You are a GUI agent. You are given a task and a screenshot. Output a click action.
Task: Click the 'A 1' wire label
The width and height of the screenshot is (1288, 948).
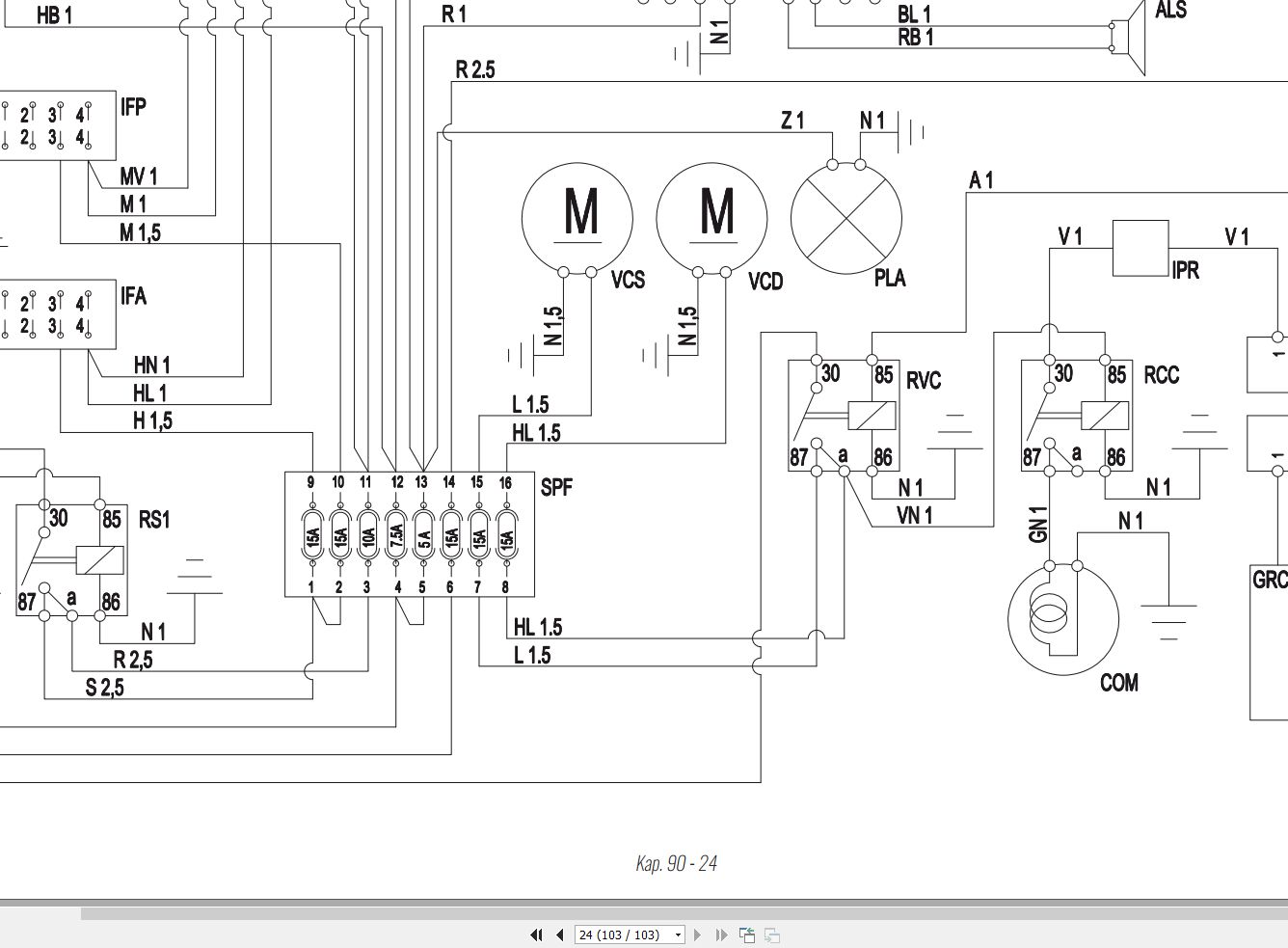pyautogui.click(x=981, y=179)
